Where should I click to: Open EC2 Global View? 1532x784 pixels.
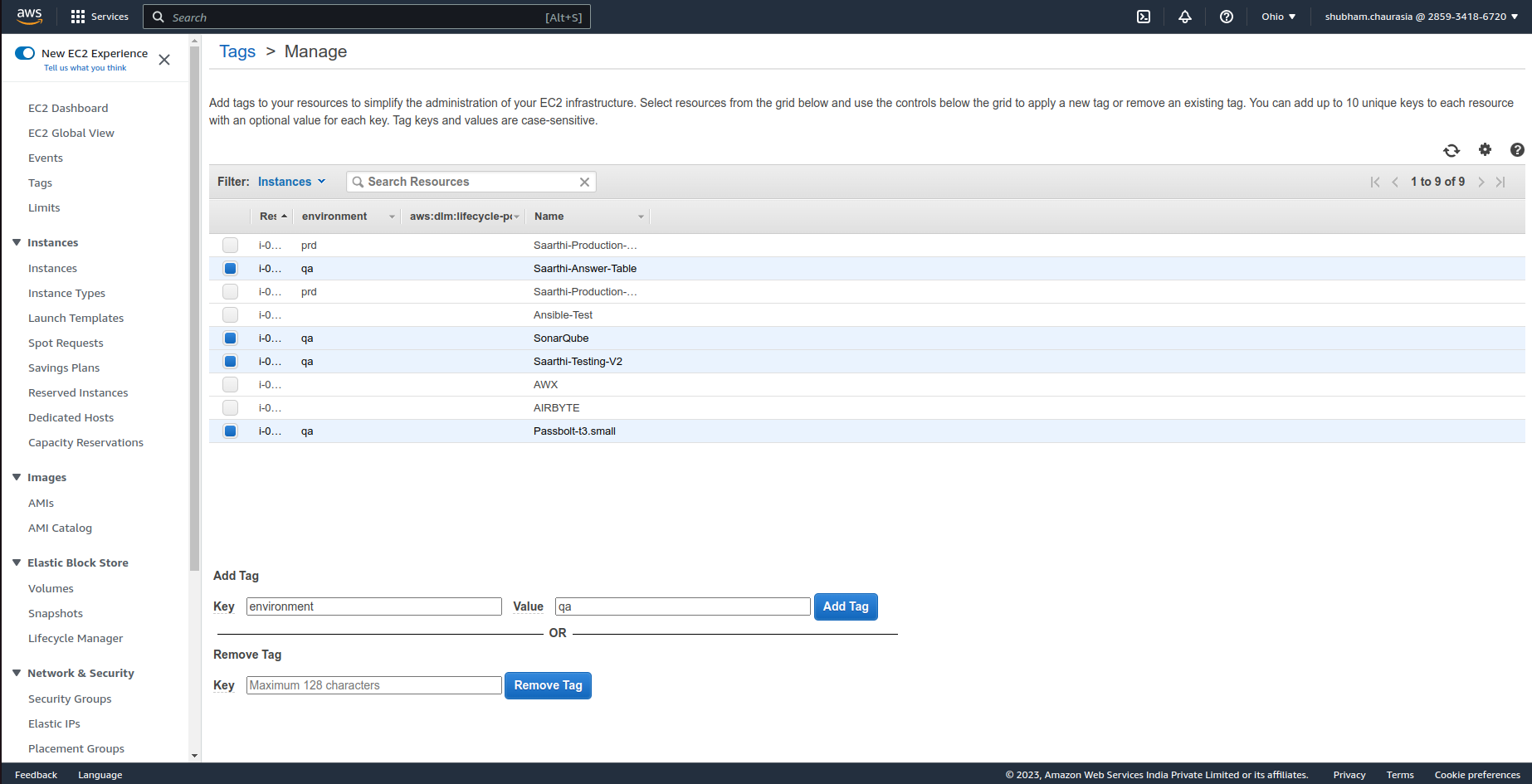click(x=71, y=133)
